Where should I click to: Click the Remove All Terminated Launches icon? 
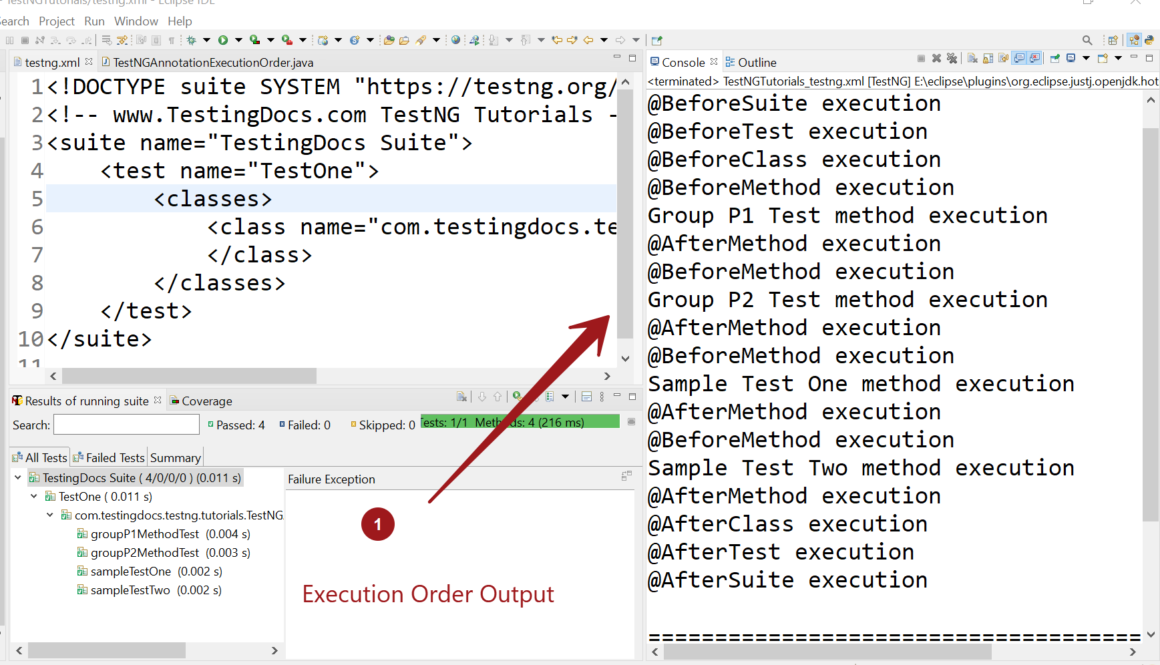click(x=952, y=60)
